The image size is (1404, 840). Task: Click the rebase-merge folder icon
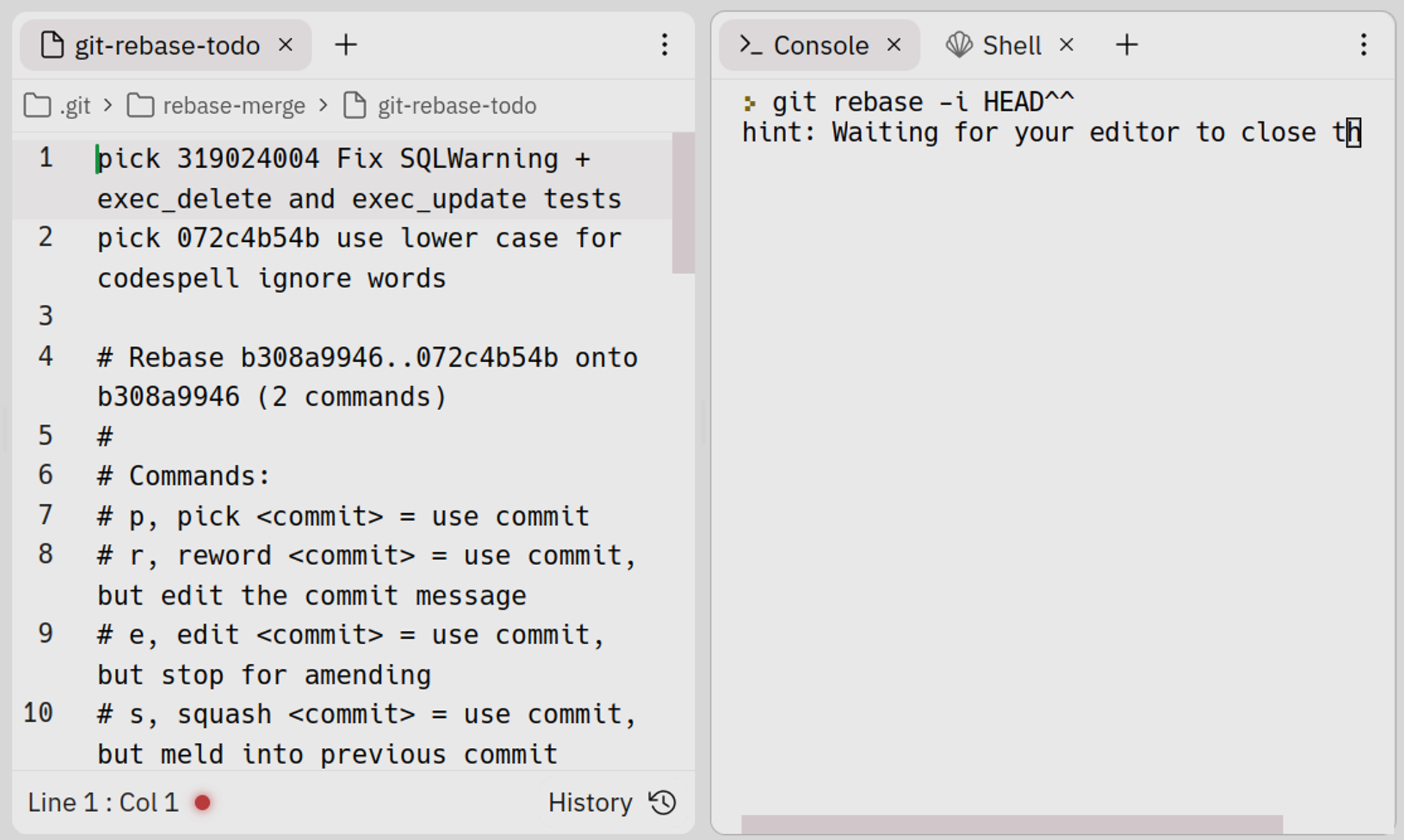(x=141, y=105)
